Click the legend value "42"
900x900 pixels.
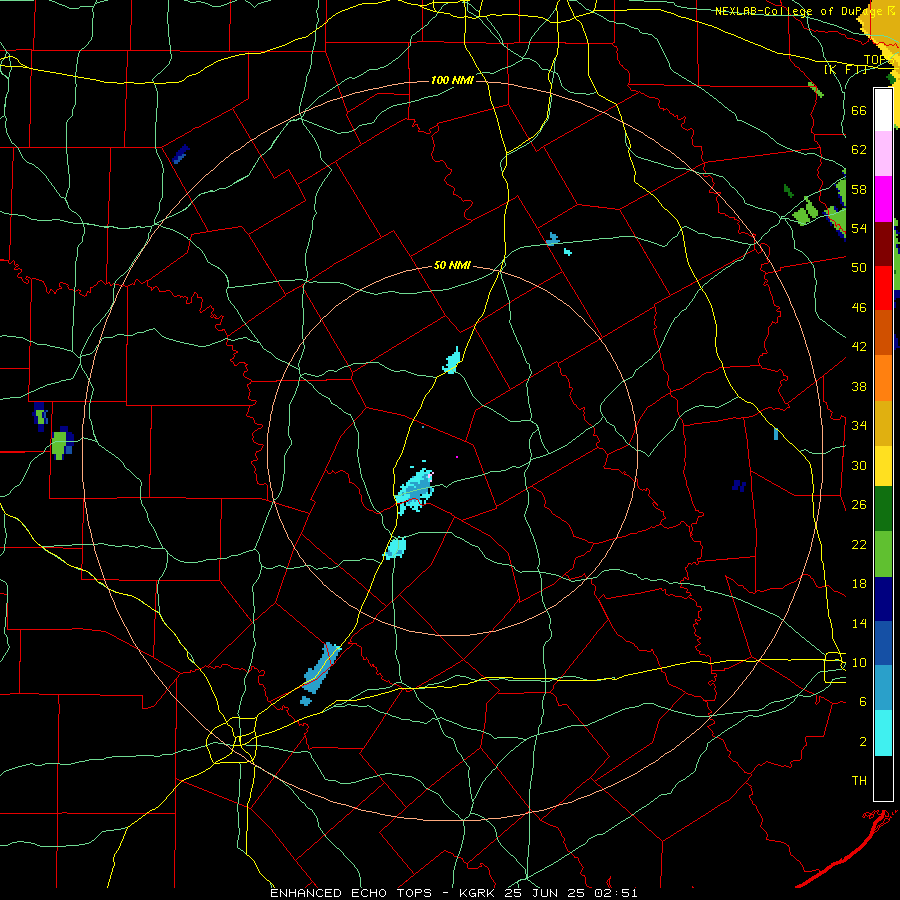pos(859,347)
